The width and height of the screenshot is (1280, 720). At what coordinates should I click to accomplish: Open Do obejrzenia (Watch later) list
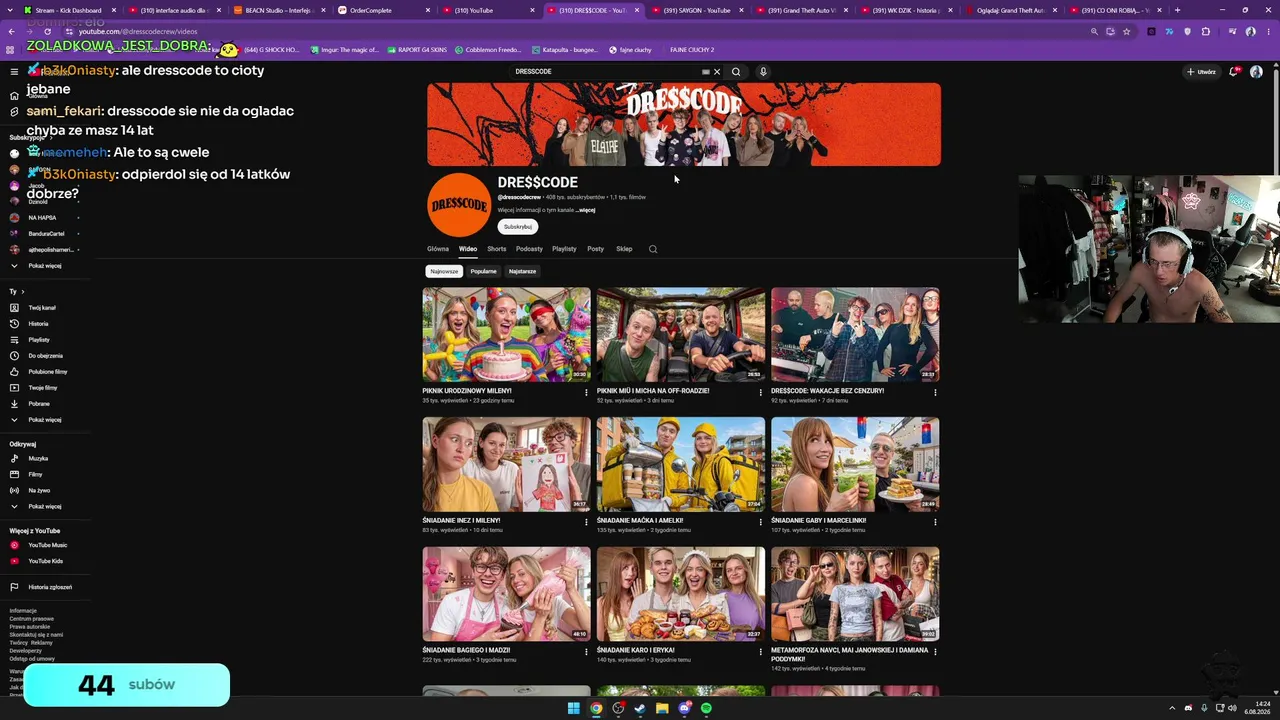(x=45, y=356)
